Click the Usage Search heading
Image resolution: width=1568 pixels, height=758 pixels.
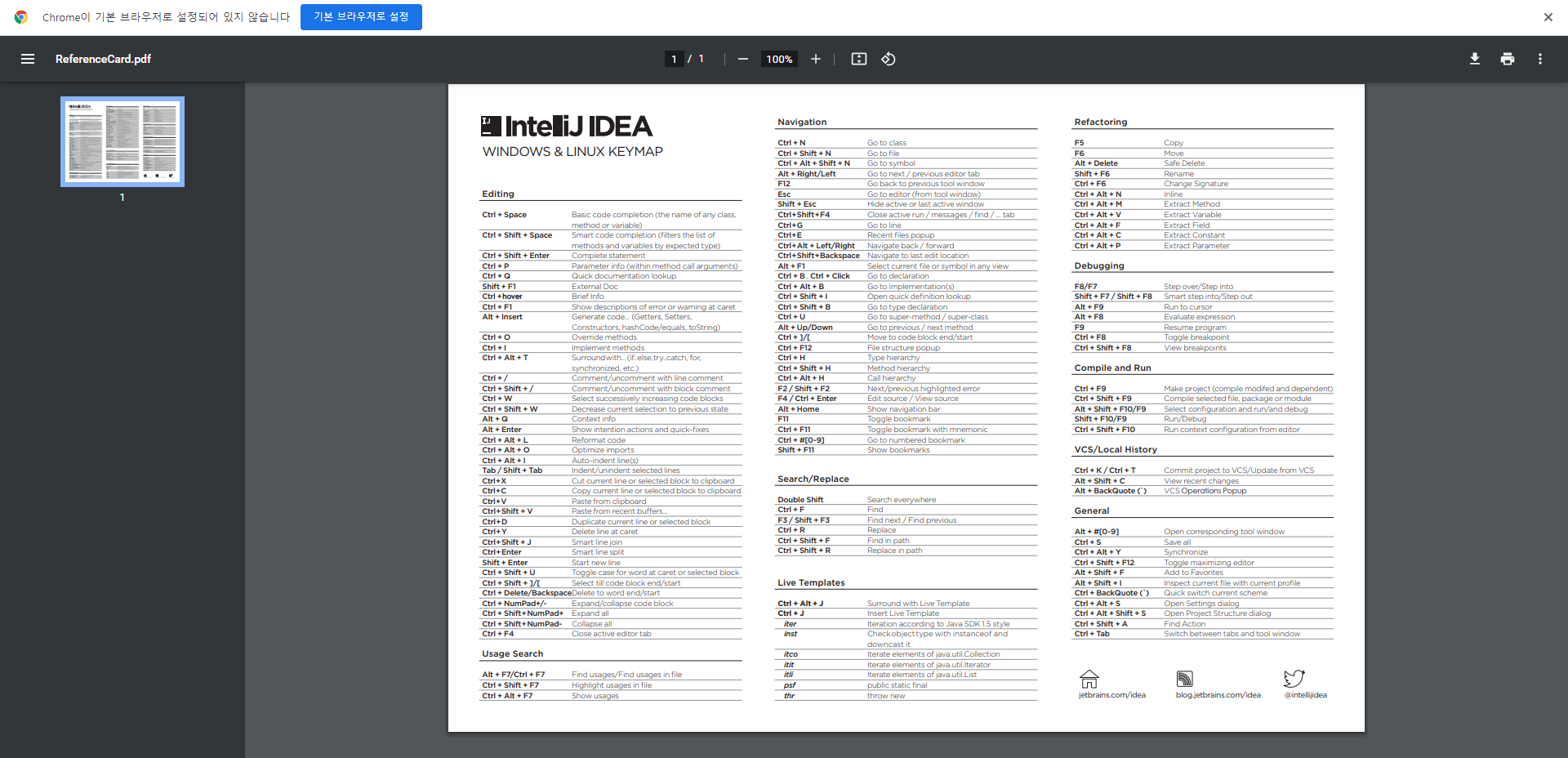(512, 654)
